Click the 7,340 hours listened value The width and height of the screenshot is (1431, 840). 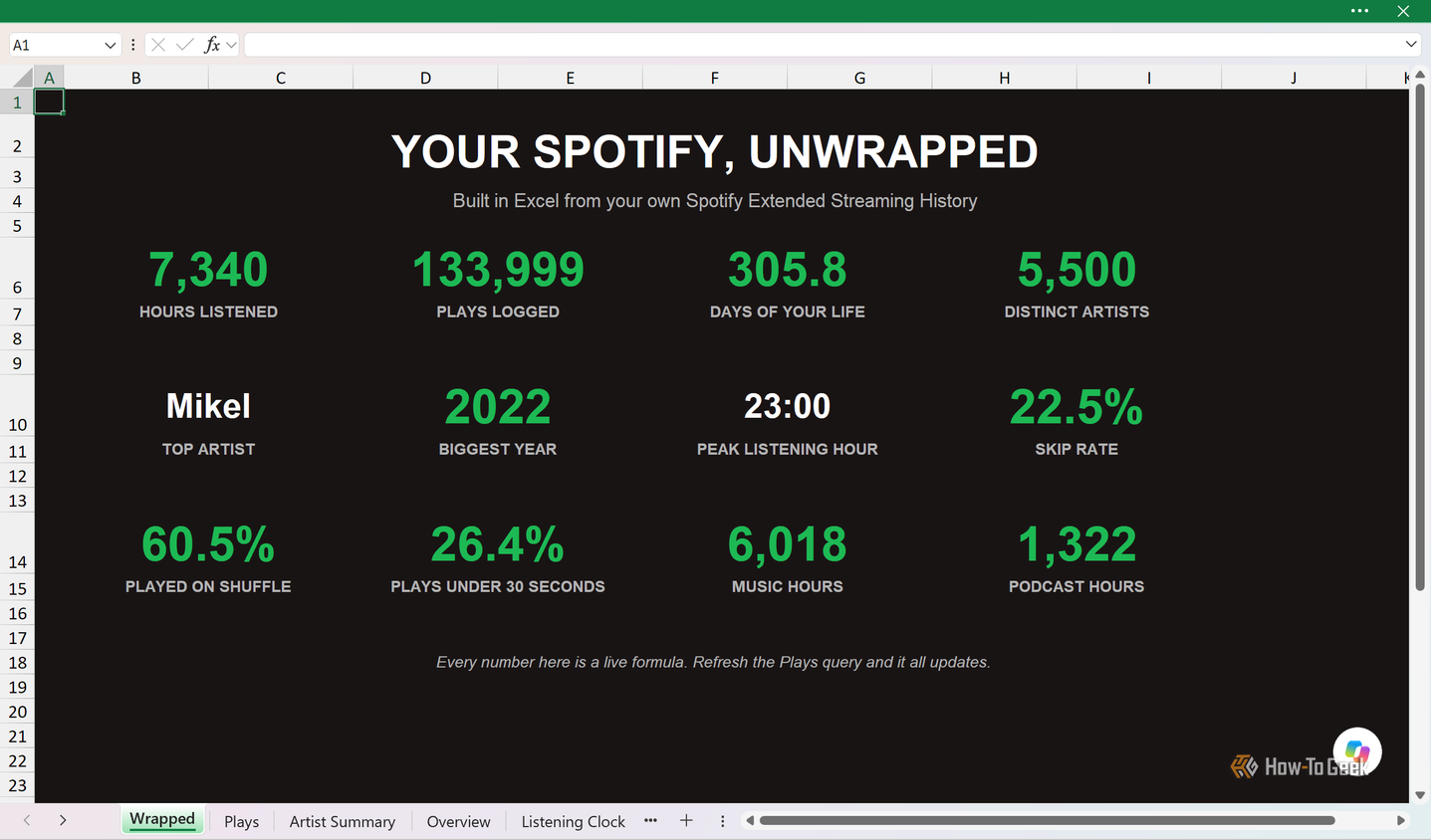click(x=208, y=270)
